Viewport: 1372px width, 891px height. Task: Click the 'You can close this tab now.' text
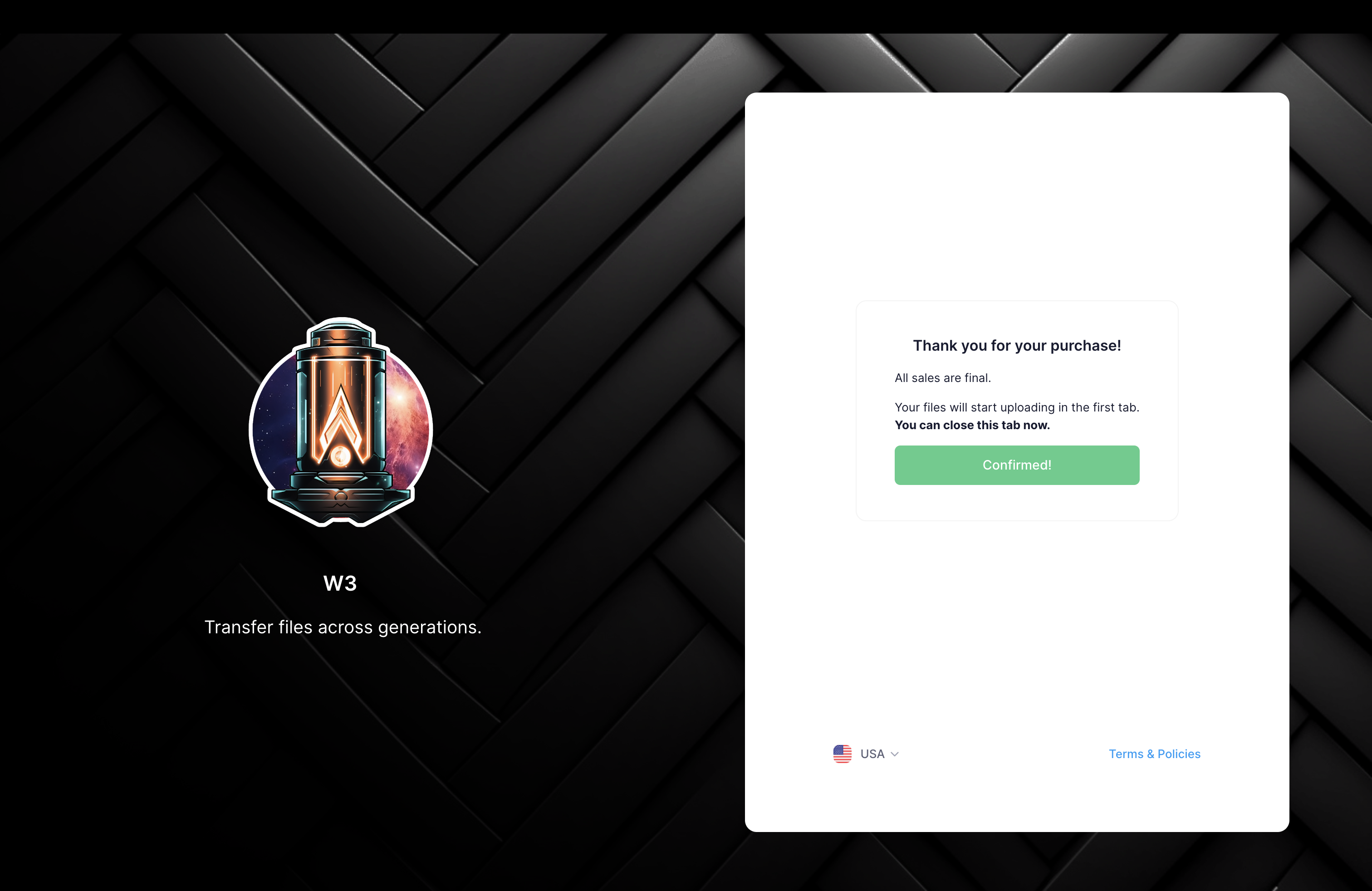tap(972, 426)
